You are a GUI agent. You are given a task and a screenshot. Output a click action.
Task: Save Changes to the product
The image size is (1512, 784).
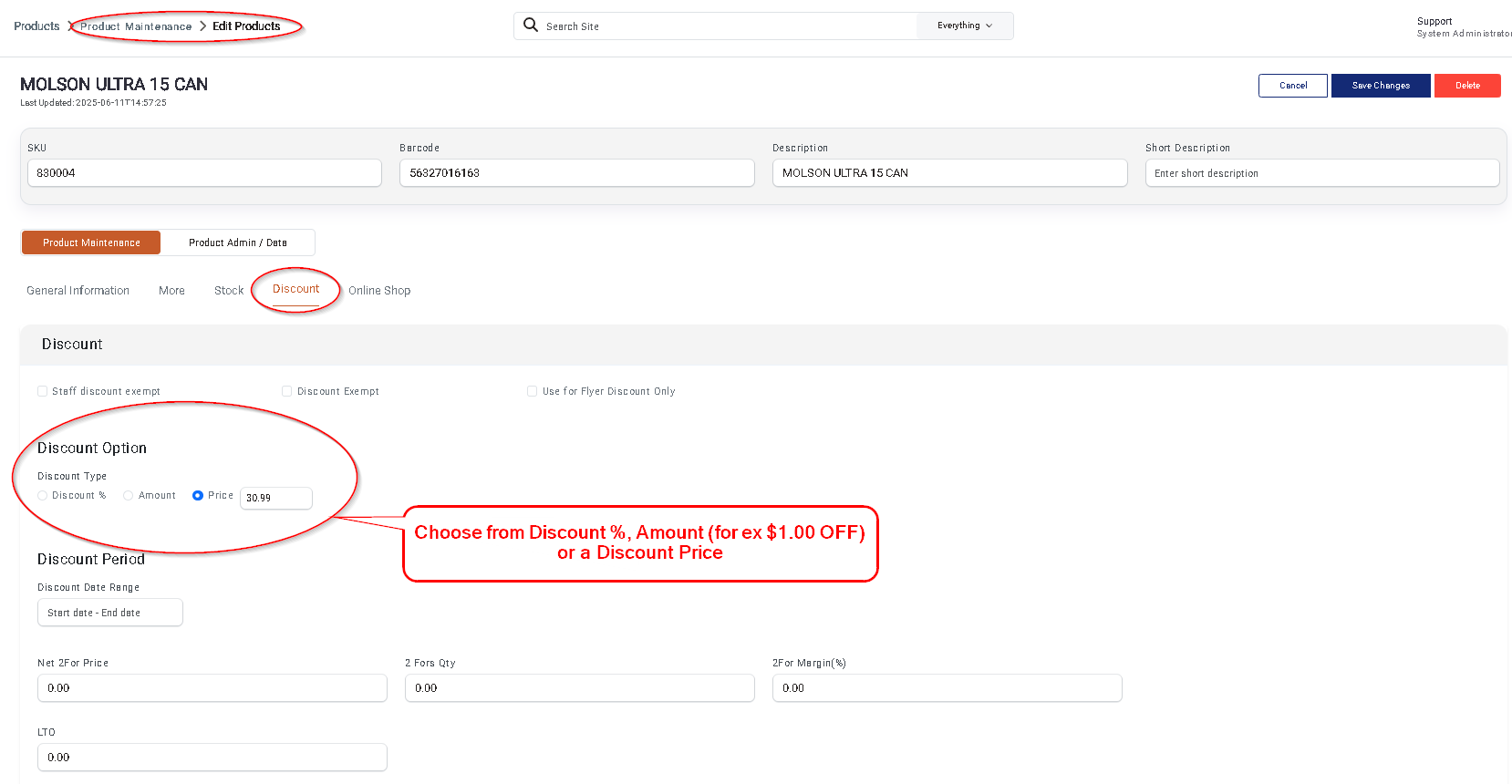(x=1381, y=86)
